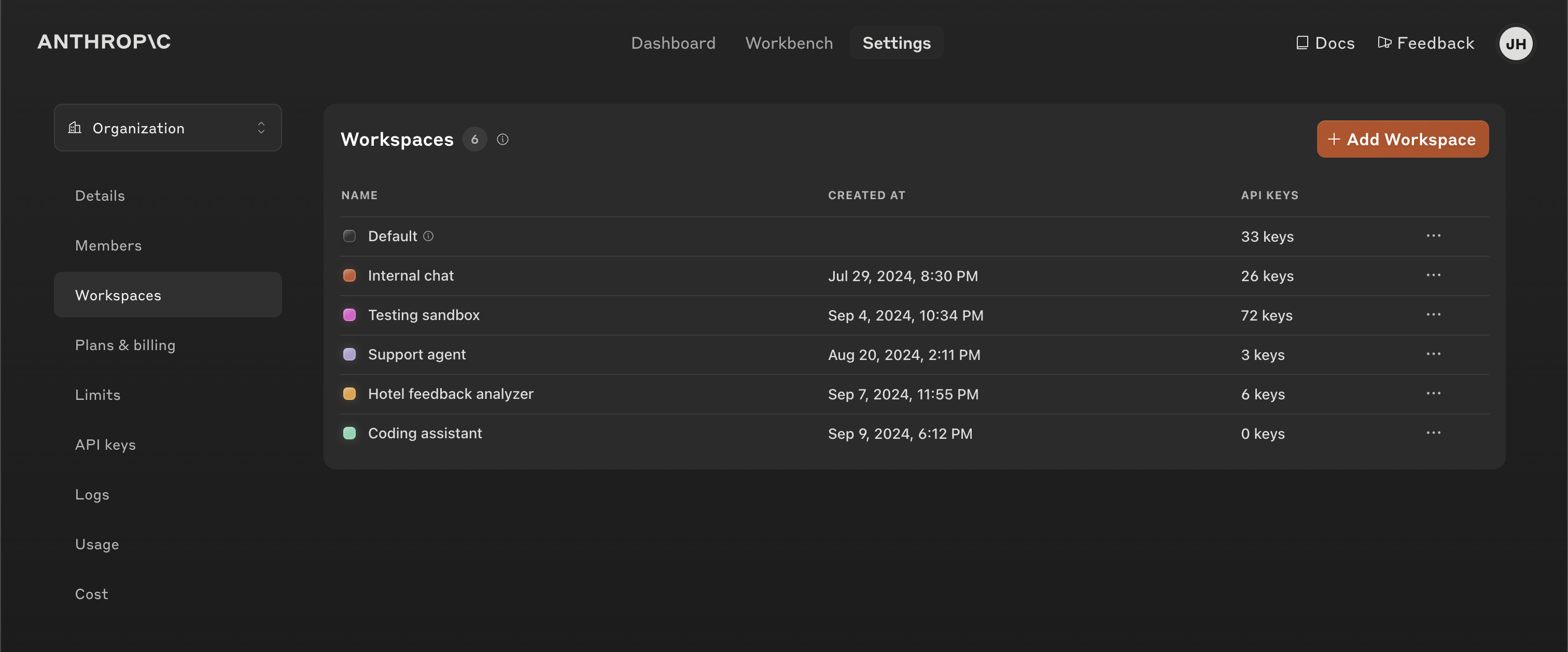Switch to the Workbench tab
Image resolution: width=1568 pixels, height=652 pixels.
(788, 43)
